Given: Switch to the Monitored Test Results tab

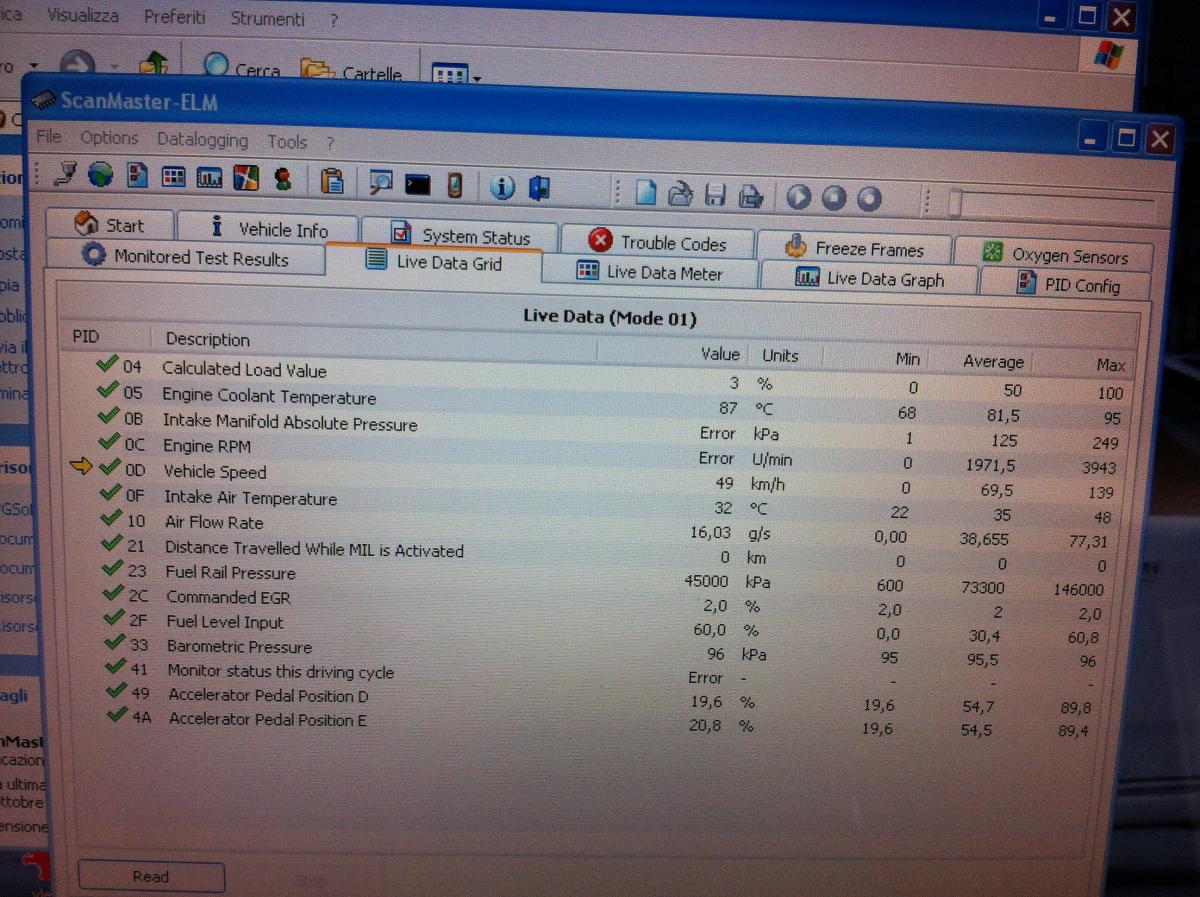Looking at the screenshot, I should click(x=186, y=257).
